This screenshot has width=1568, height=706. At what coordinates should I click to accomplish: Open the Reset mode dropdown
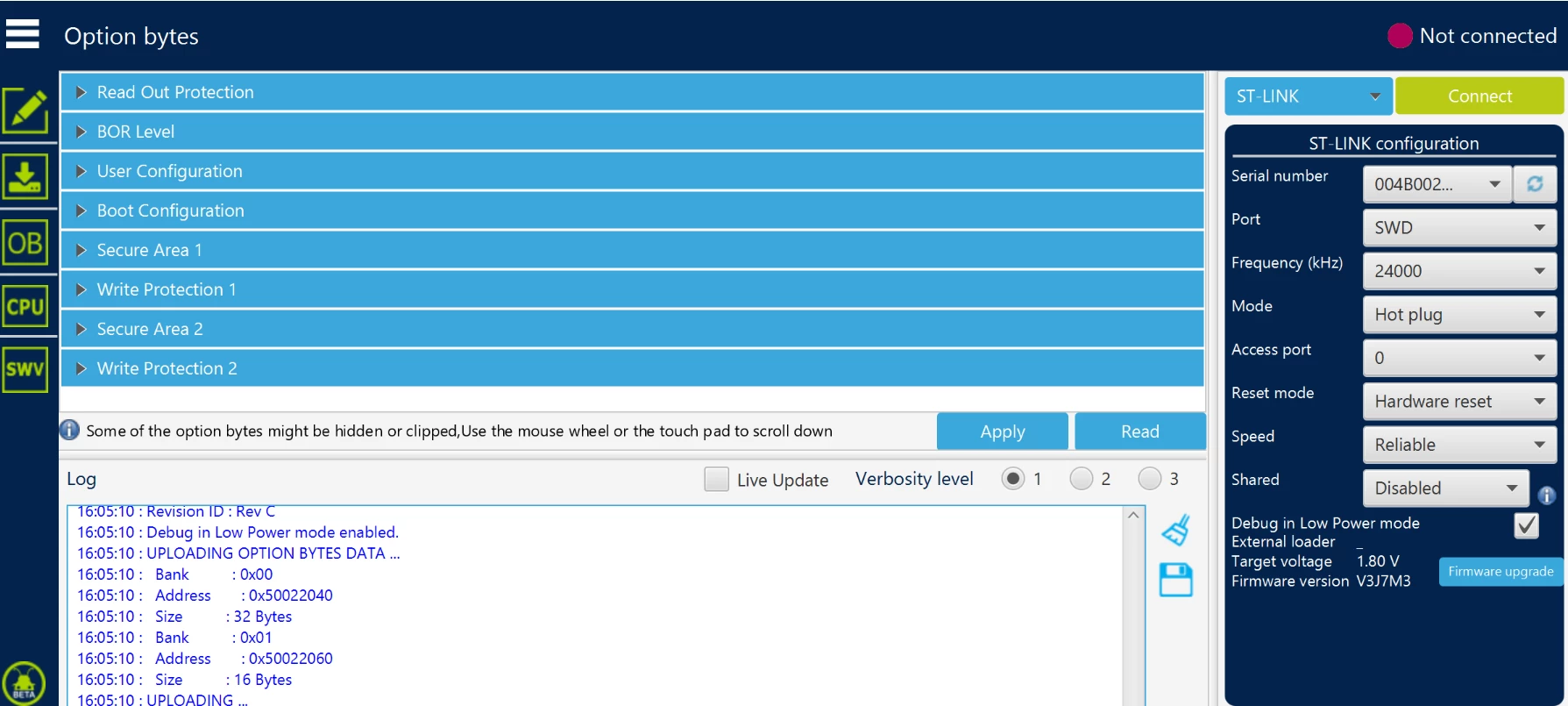coord(1459,401)
